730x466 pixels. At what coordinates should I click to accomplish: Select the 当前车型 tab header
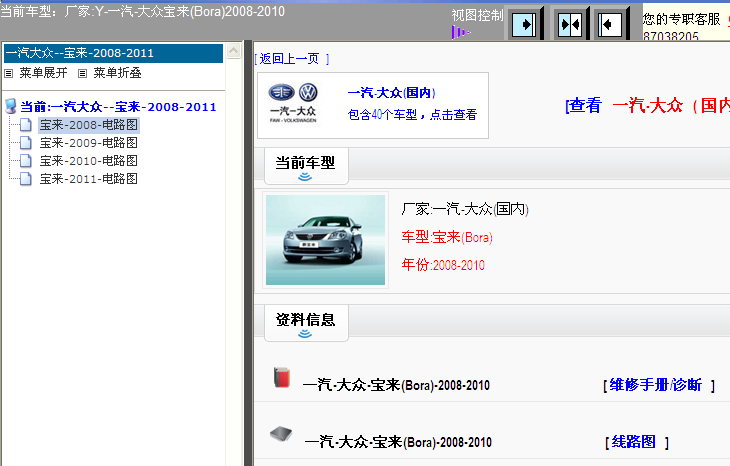pyautogui.click(x=306, y=166)
